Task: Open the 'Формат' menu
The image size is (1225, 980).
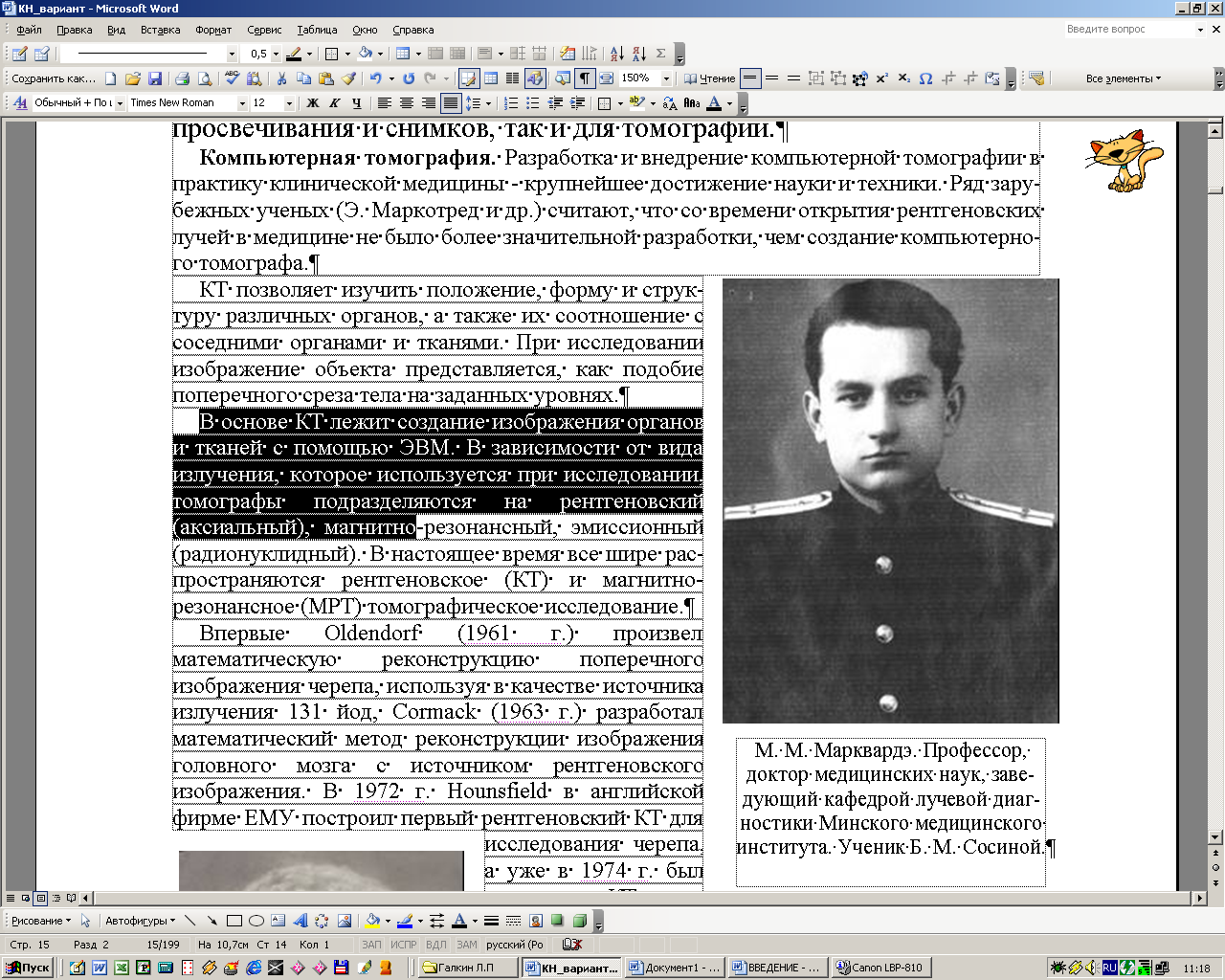Action: (x=213, y=30)
